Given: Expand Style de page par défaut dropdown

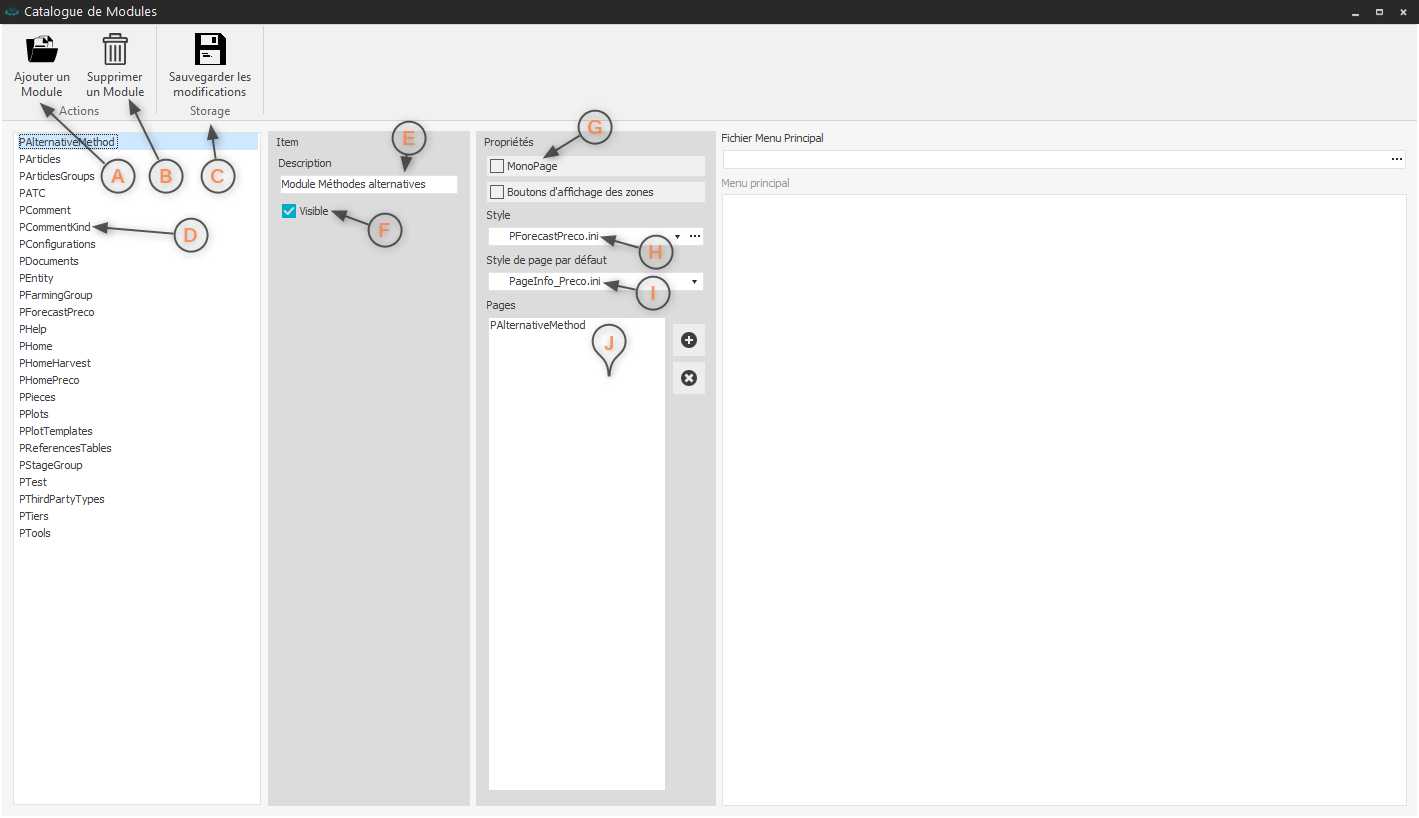Looking at the screenshot, I should [x=694, y=282].
